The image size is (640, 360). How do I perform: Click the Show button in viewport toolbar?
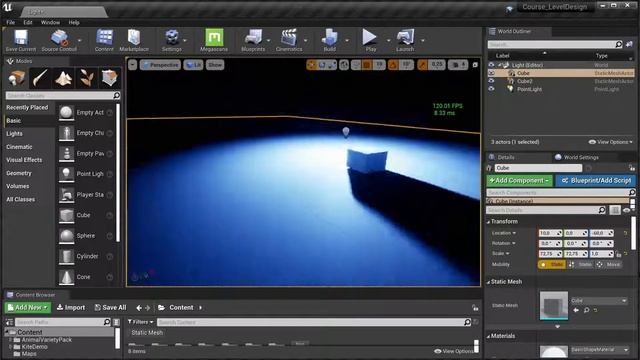(215, 65)
